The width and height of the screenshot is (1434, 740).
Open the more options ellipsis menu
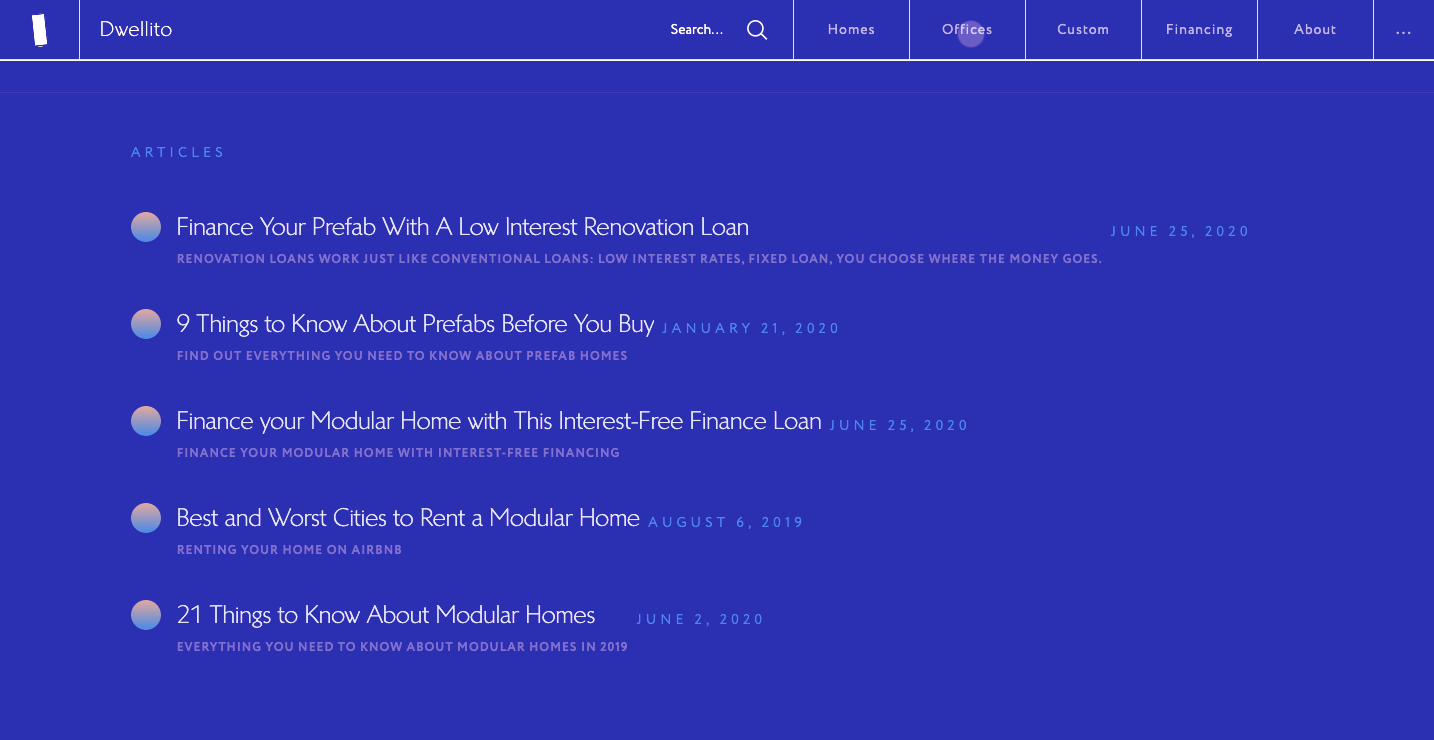pyautogui.click(x=1403, y=30)
